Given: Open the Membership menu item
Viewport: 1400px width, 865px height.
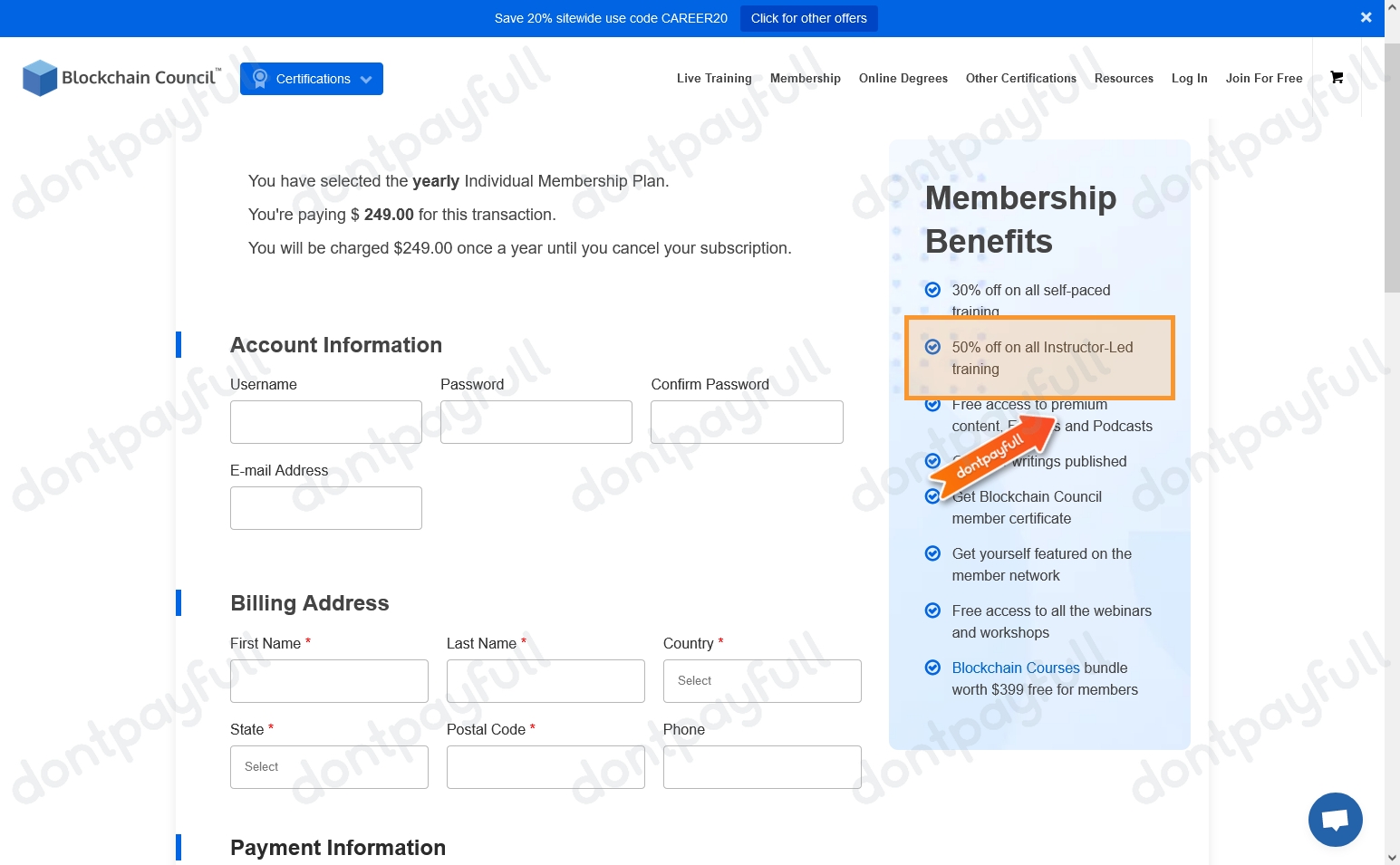Looking at the screenshot, I should click(806, 79).
